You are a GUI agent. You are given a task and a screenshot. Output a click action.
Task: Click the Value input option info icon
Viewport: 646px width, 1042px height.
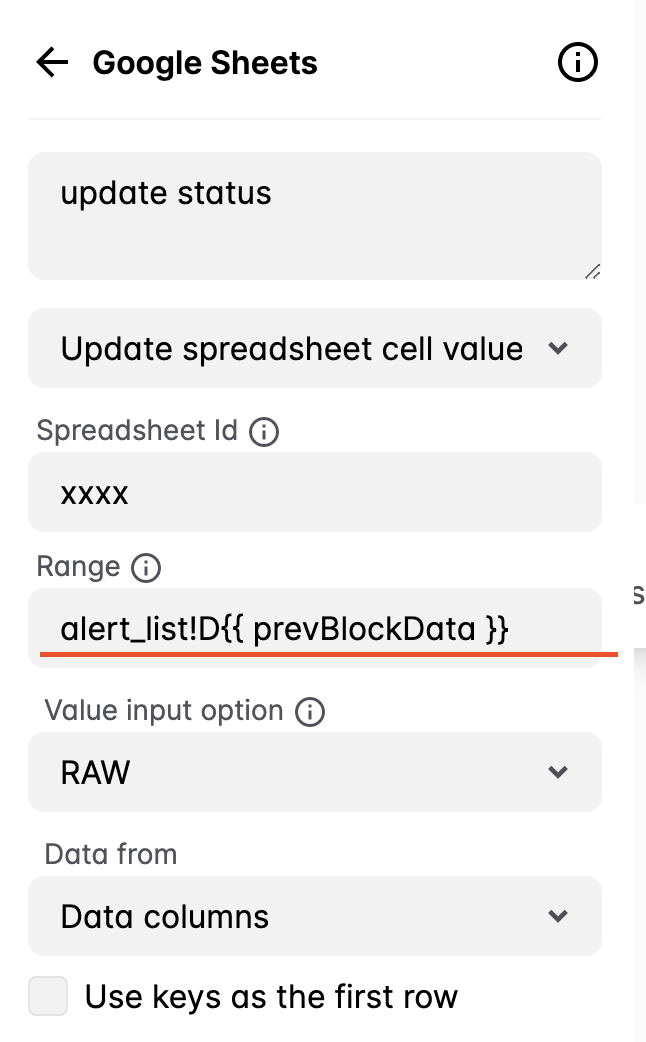point(310,711)
